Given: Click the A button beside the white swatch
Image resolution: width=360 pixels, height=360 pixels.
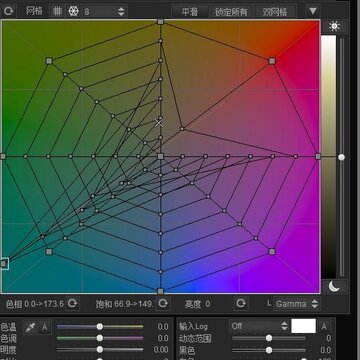Looking at the screenshot, I should (x=324, y=327).
